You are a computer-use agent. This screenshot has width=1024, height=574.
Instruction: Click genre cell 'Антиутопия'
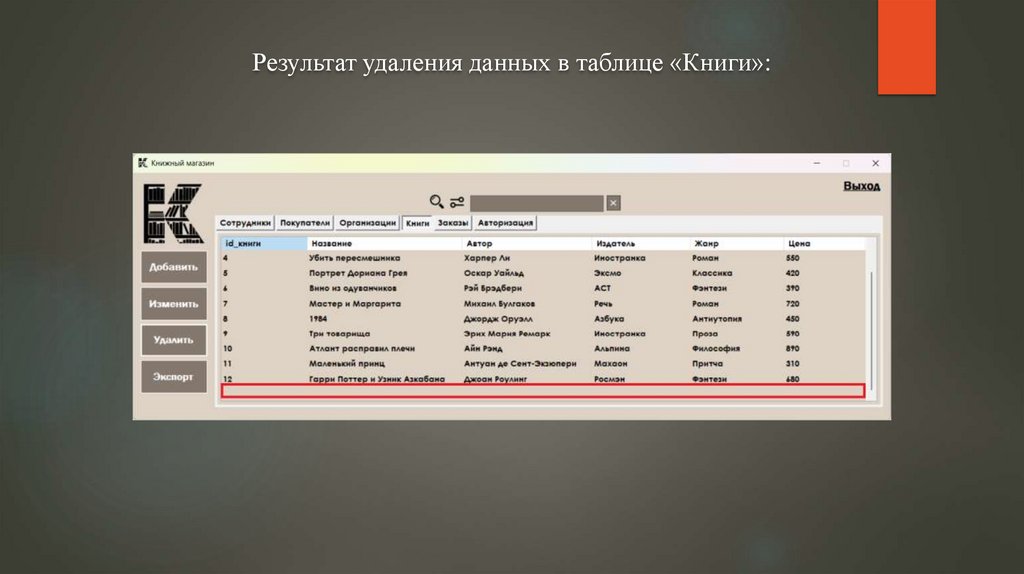tap(716, 319)
